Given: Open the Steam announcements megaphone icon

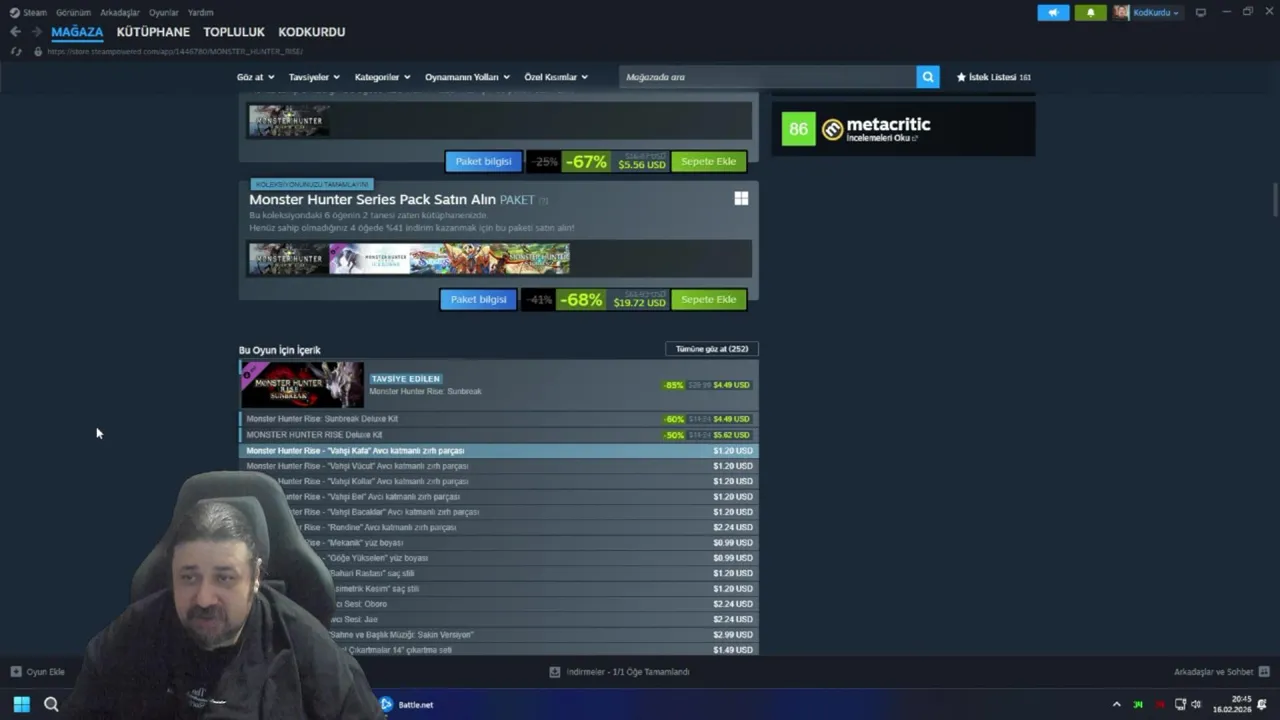Looking at the screenshot, I should [x=1053, y=12].
